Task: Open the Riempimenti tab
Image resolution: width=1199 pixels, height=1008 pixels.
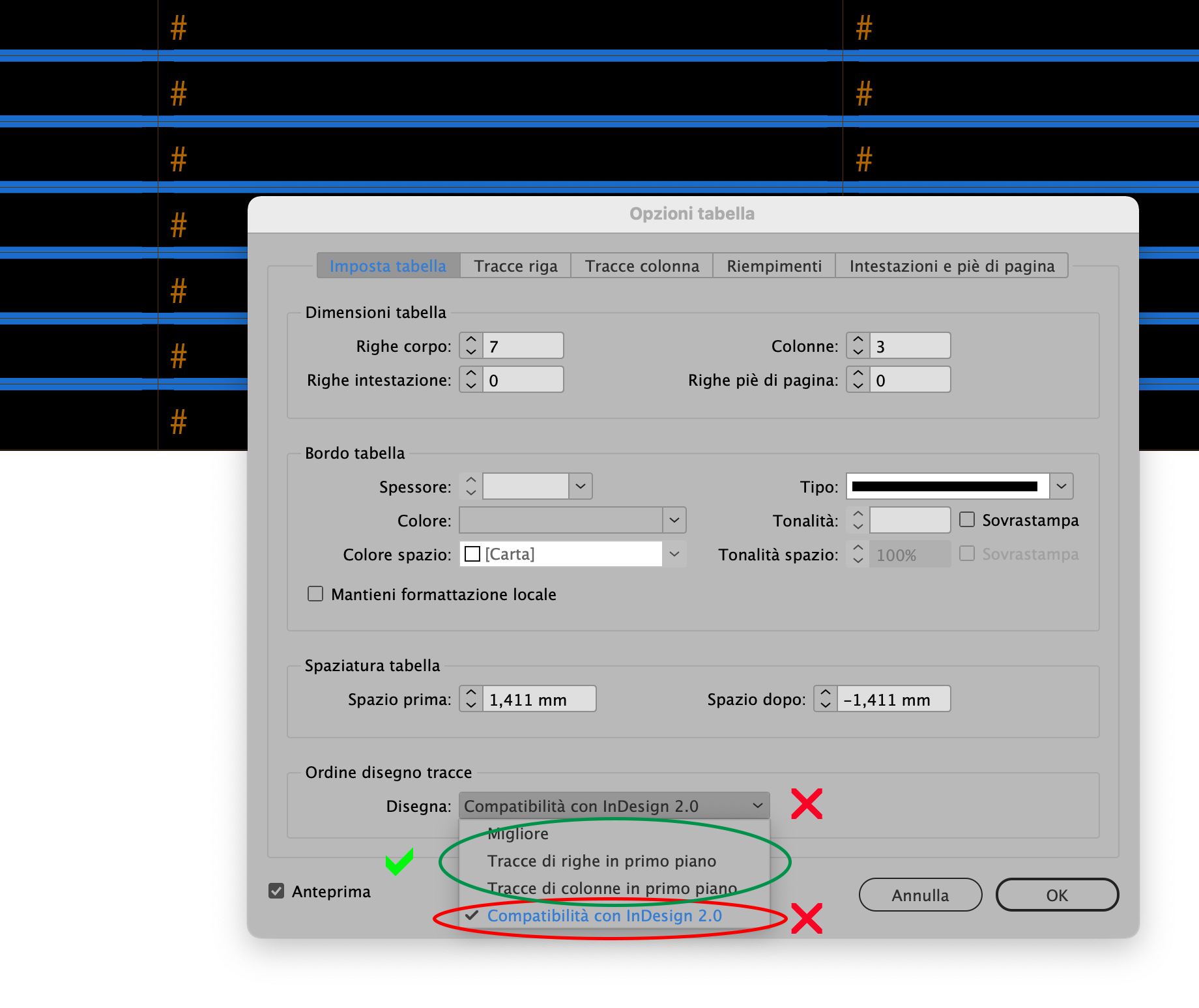Action: [x=773, y=266]
